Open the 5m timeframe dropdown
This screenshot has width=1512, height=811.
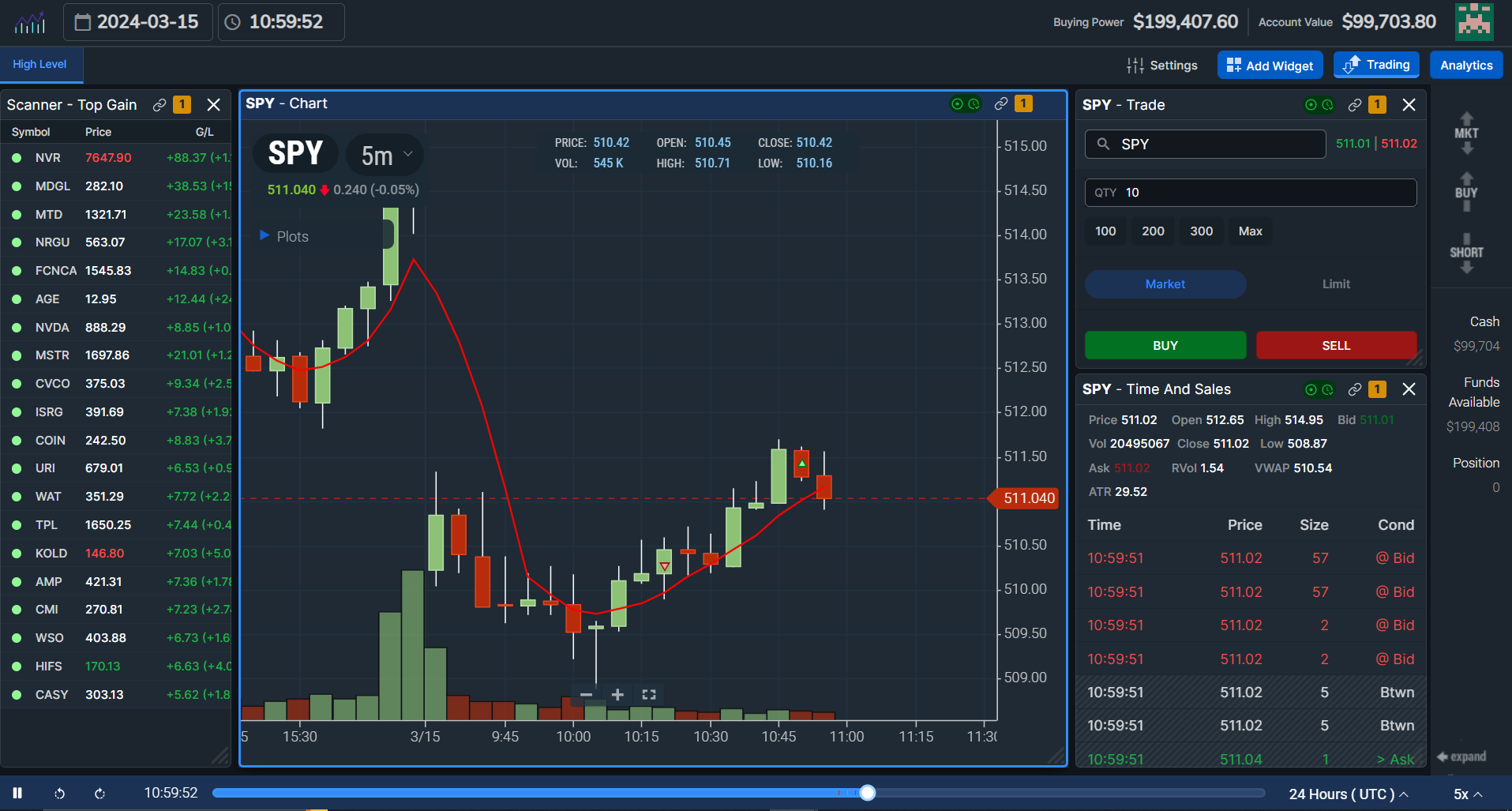point(385,155)
